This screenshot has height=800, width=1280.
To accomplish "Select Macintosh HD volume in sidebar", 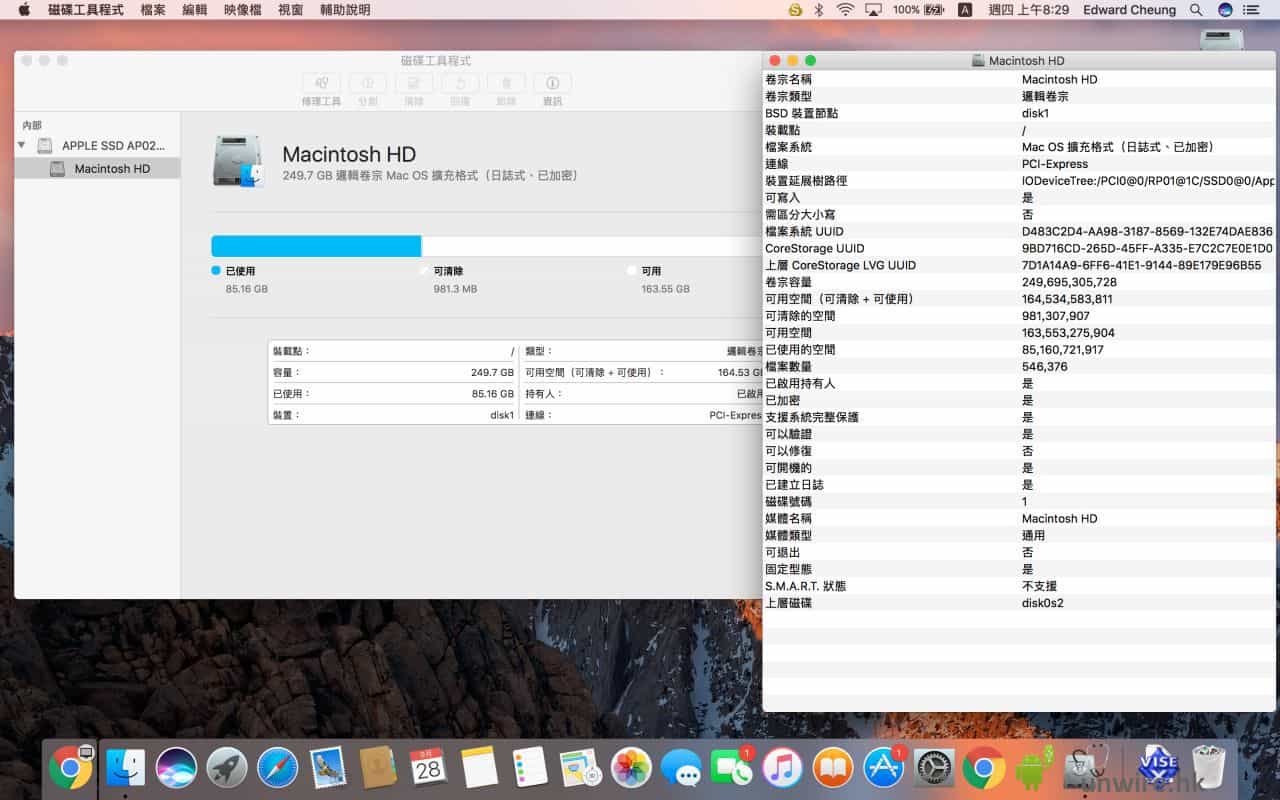I will coord(112,169).
